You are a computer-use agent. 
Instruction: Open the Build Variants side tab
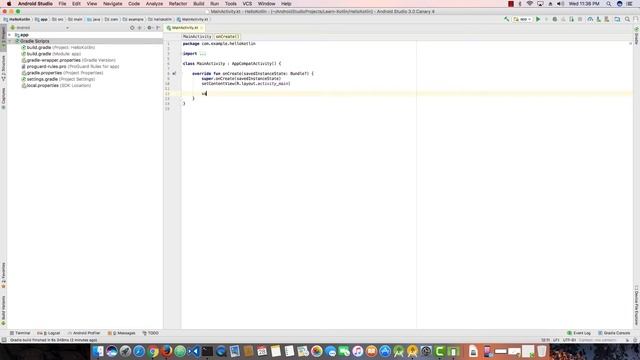[3, 310]
